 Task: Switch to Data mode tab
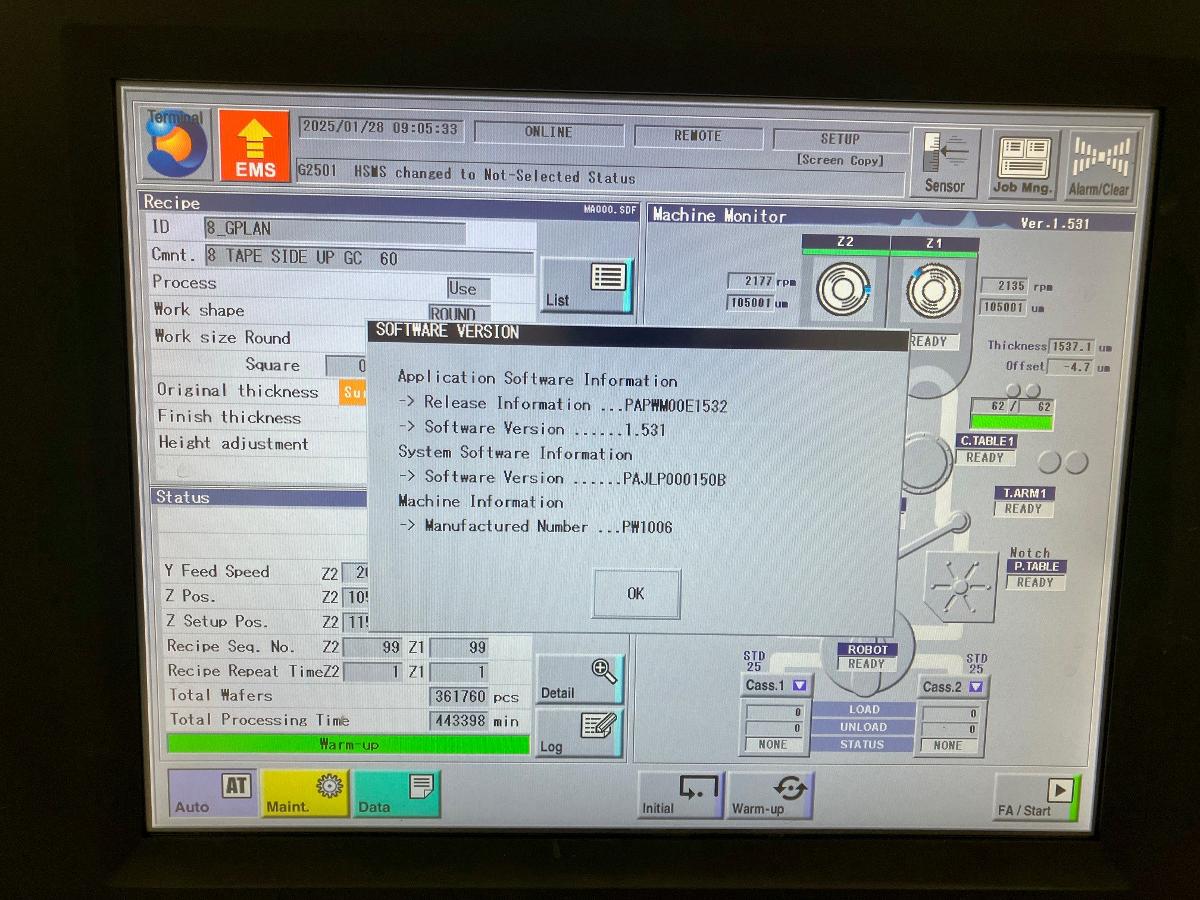pyautogui.click(x=396, y=794)
